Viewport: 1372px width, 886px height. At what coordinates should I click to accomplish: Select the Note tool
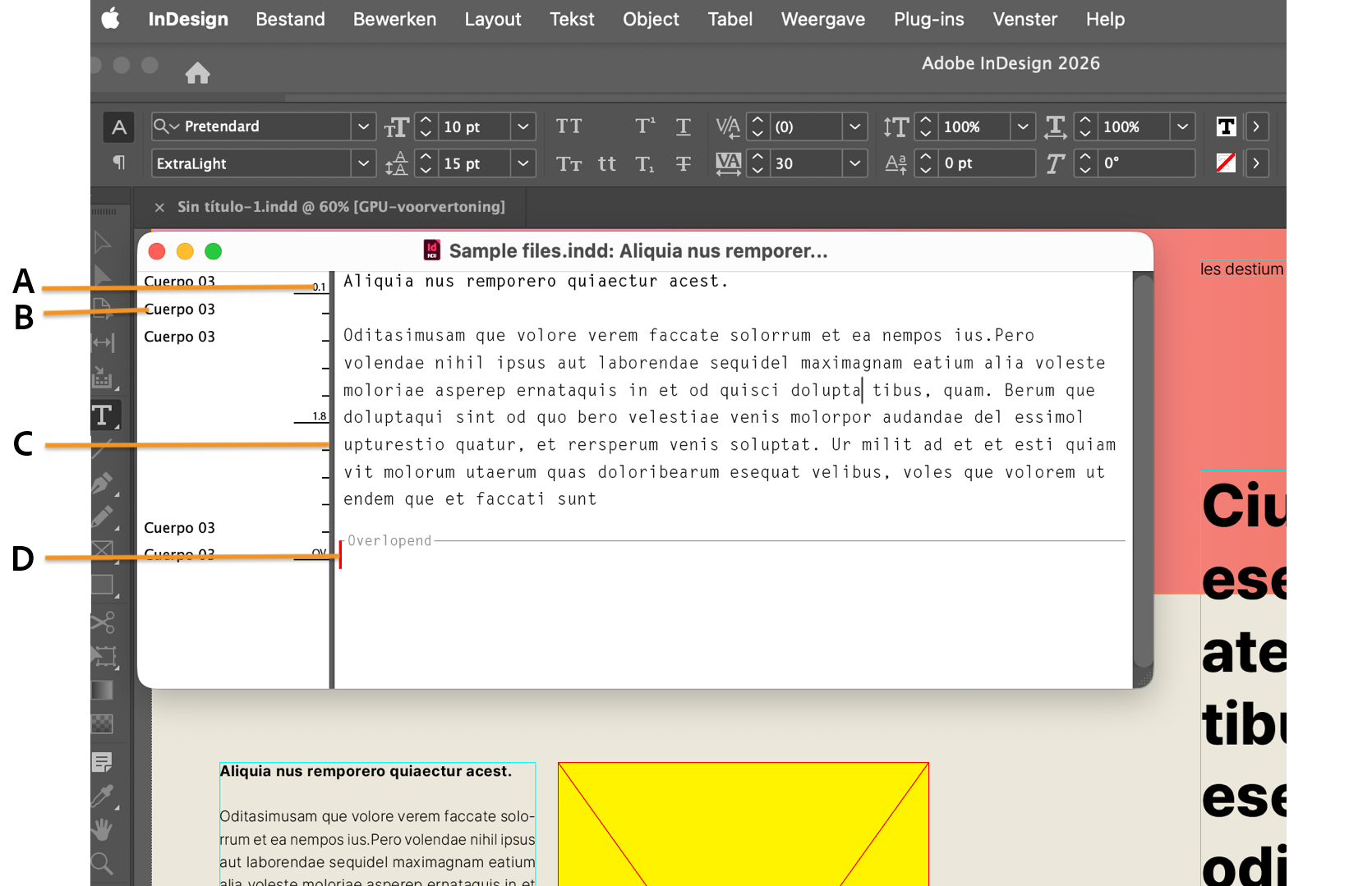pos(103,763)
